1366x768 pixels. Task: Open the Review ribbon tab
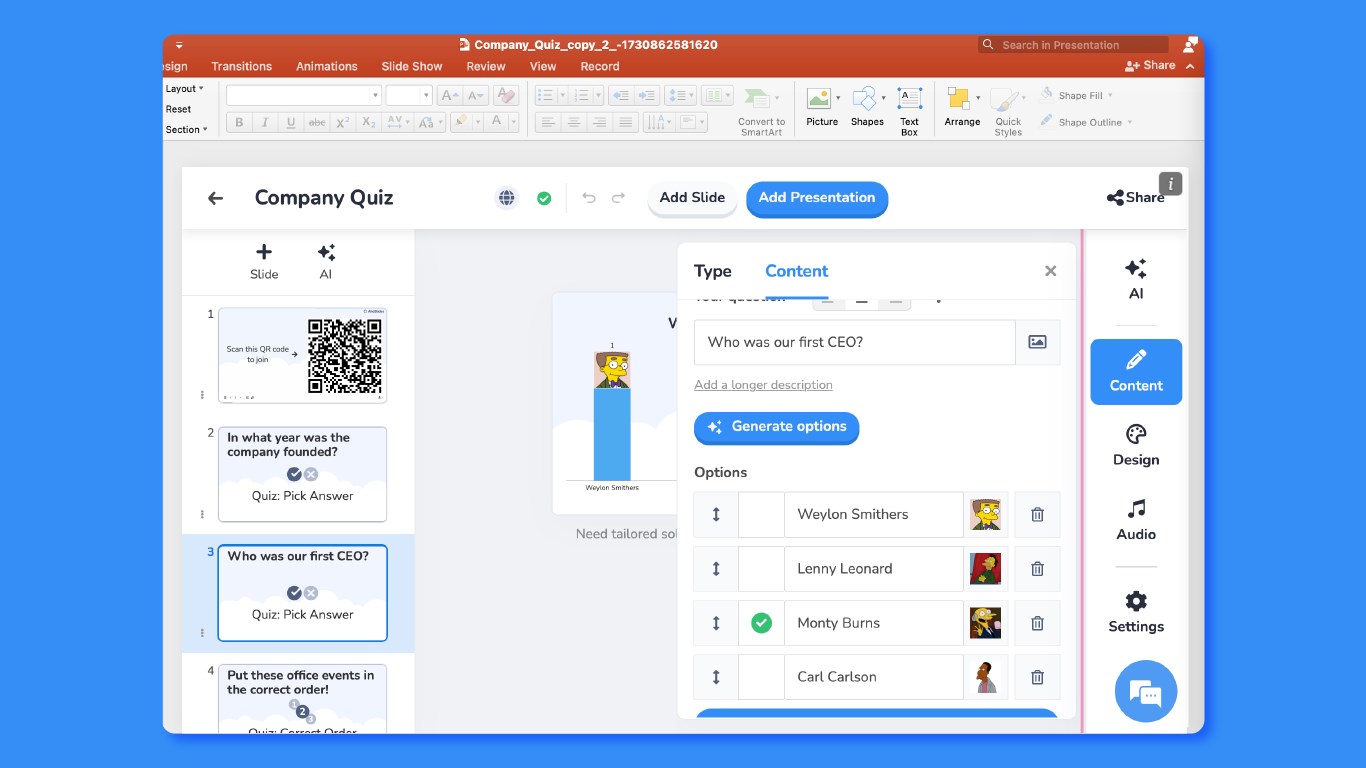tap(486, 66)
